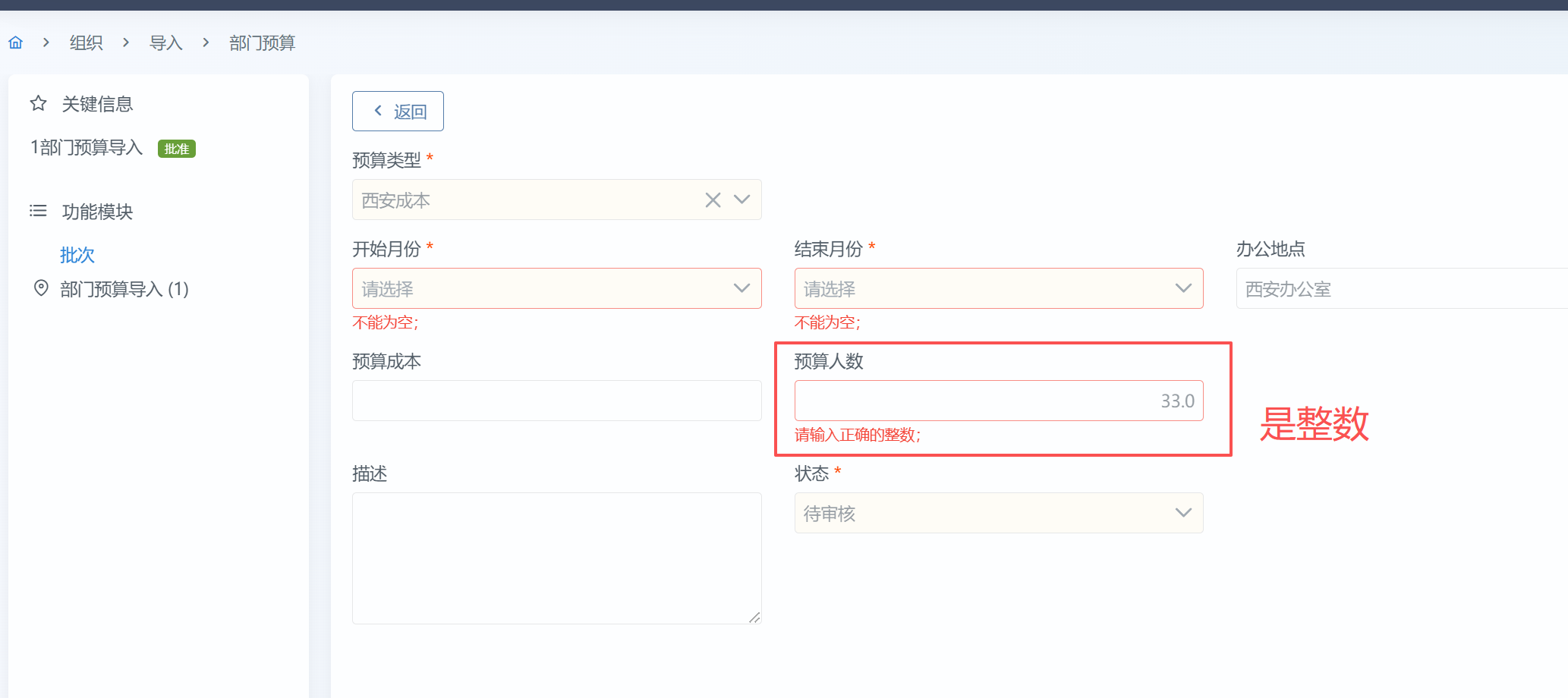The height and width of the screenshot is (698, 1568).
Task: Click the location pin icon beside 部门预算导入
Action: point(41,288)
